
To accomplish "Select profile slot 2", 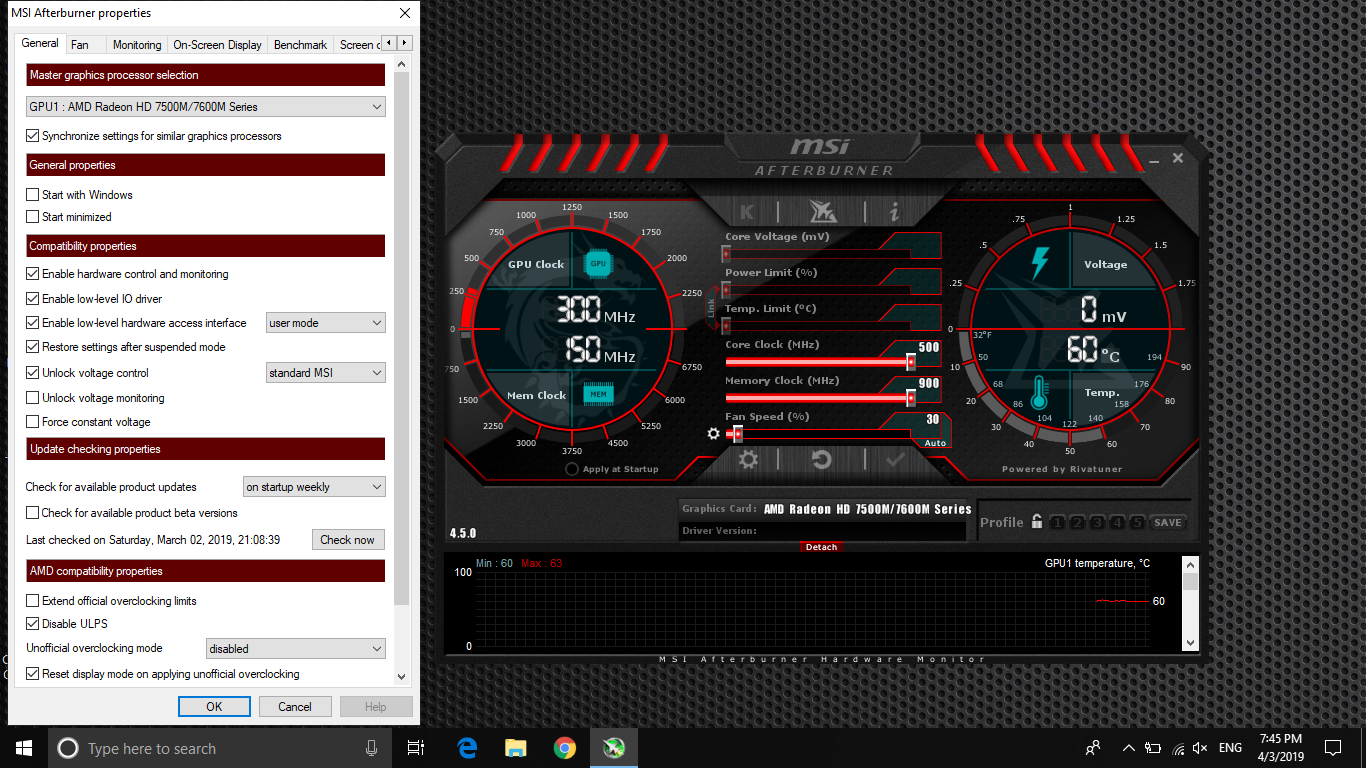I will coord(1078,522).
